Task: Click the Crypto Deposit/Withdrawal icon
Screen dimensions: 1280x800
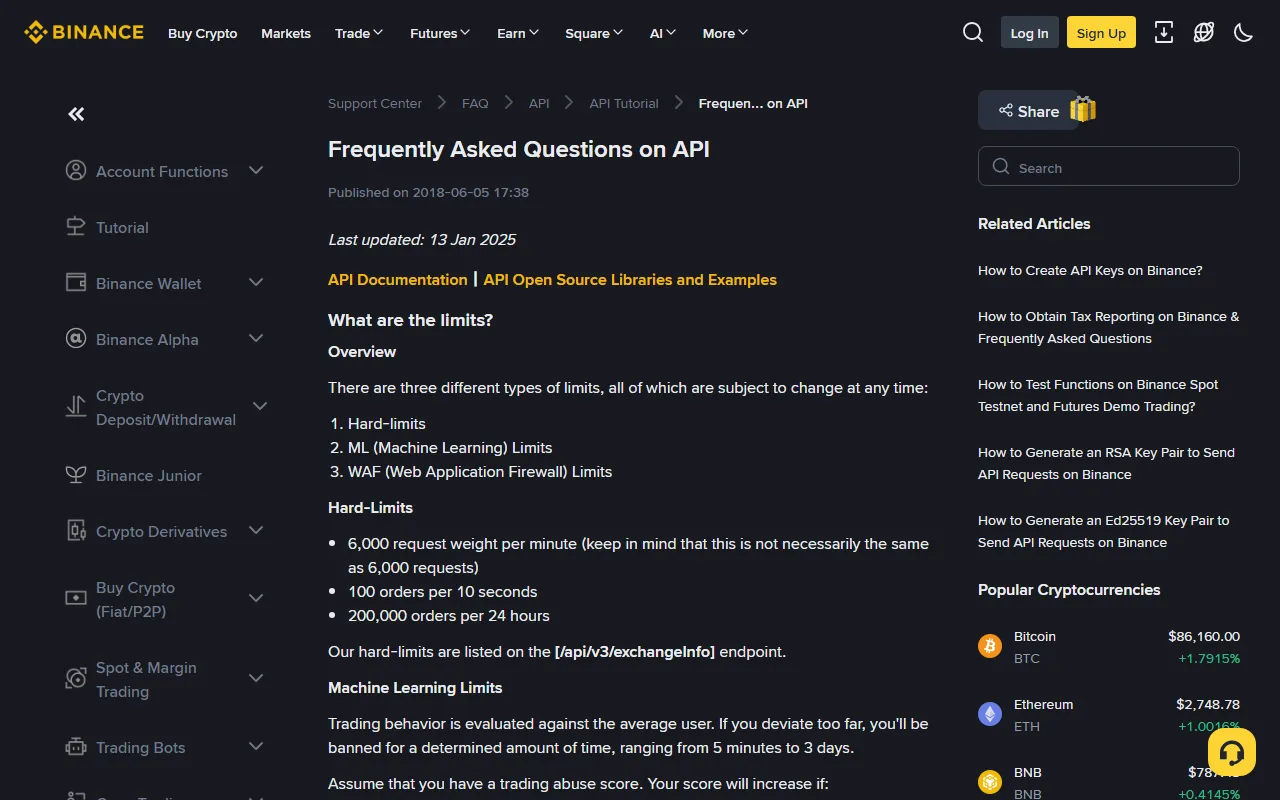Action: click(76, 407)
